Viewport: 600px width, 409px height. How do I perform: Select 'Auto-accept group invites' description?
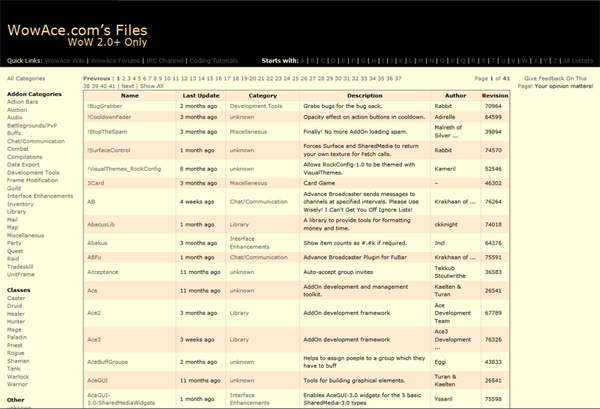(x=338, y=272)
